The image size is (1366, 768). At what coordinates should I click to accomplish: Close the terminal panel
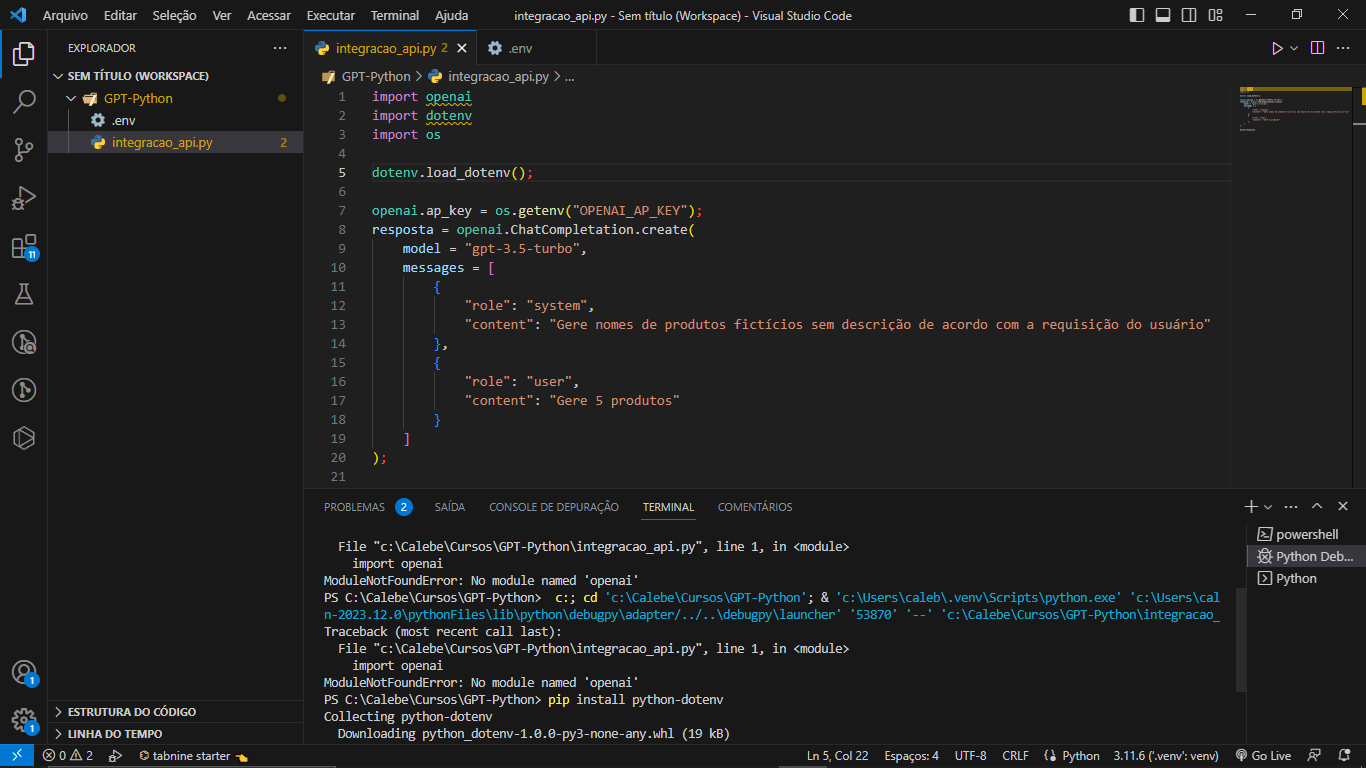coord(1343,507)
